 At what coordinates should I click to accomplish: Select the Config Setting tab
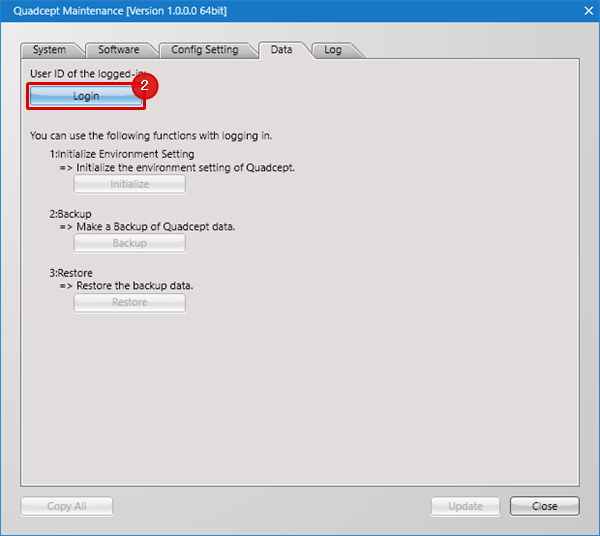(204, 50)
